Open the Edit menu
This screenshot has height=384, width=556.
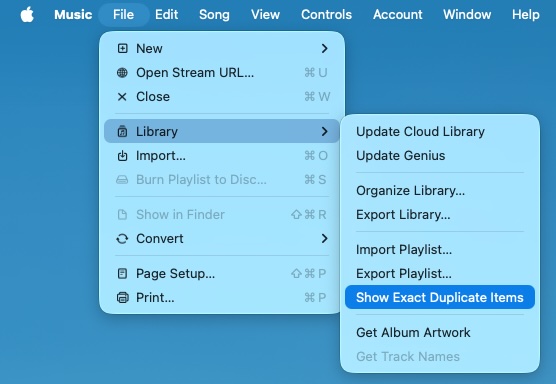(166, 15)
